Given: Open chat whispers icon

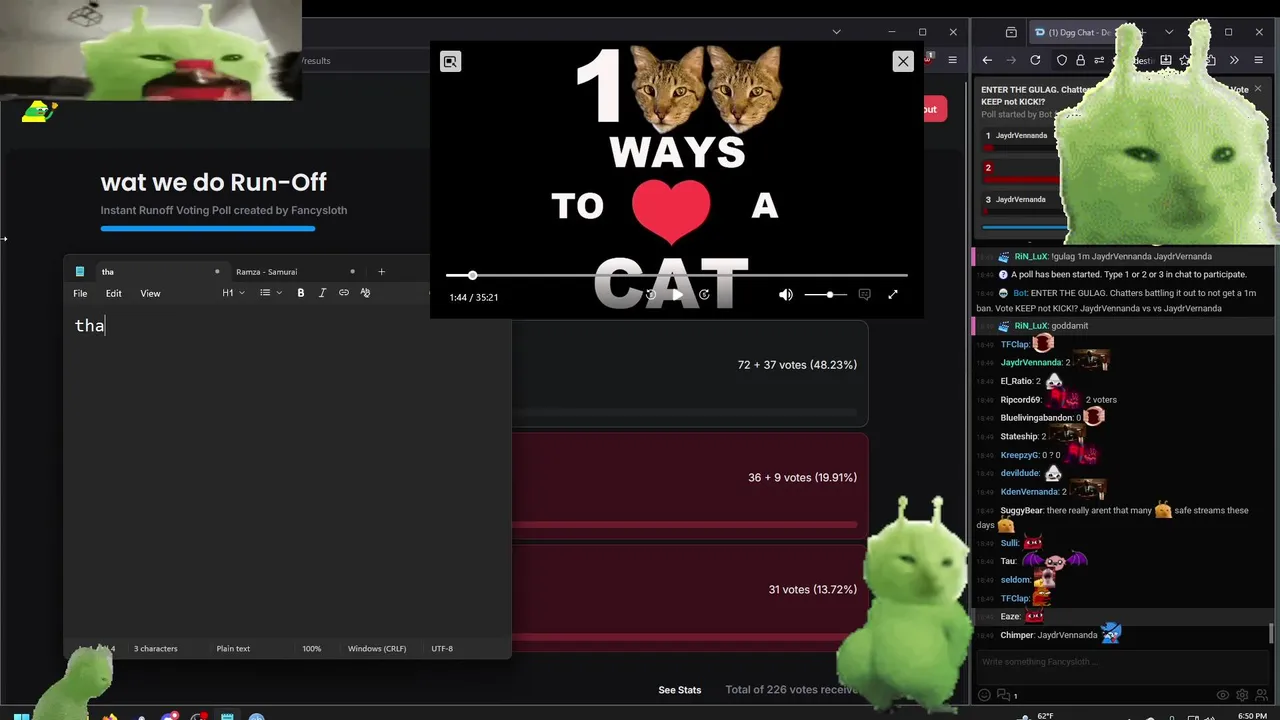Looking at the screenshot, I should point(1004,695).
